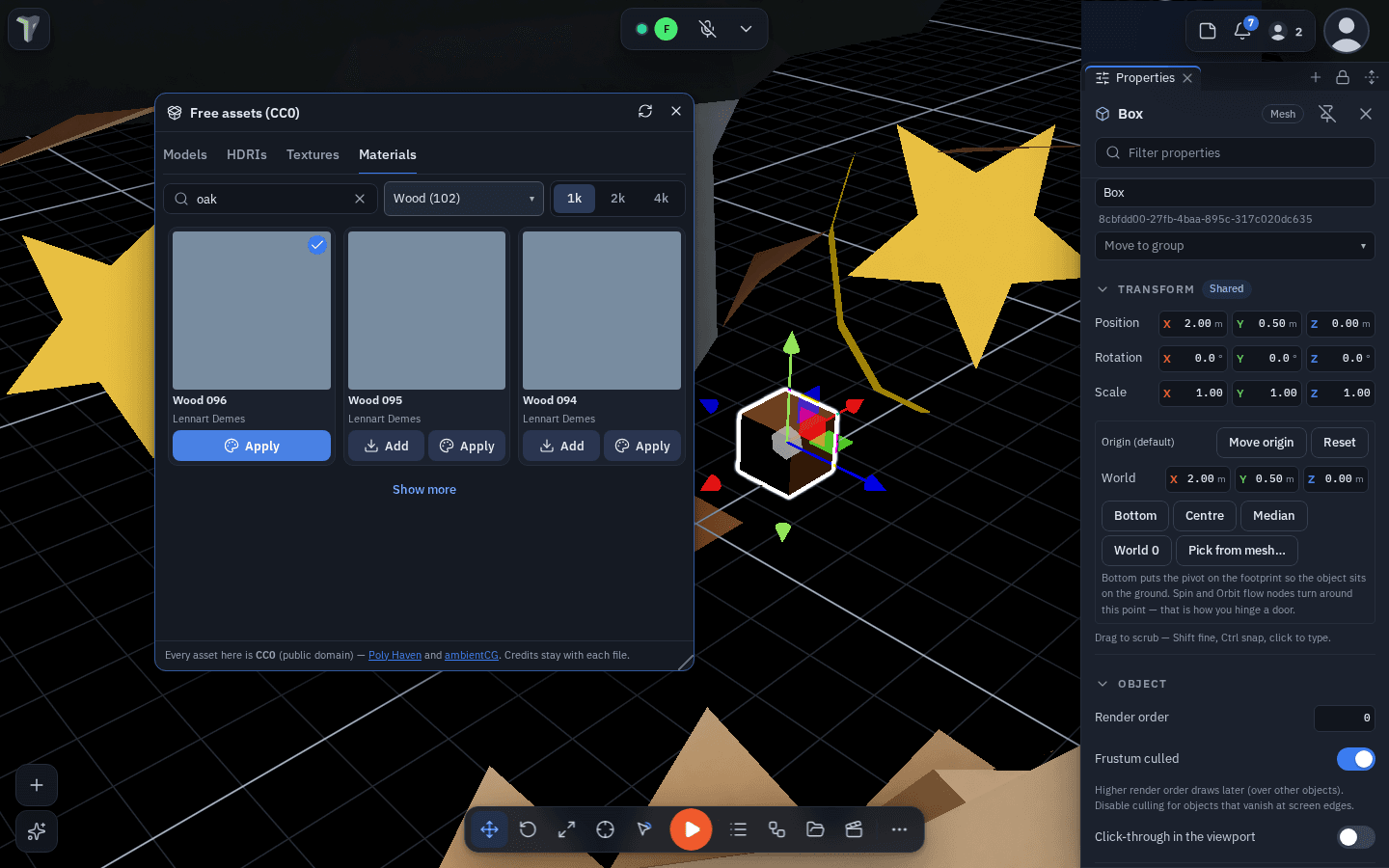Switch to the HDRIs tab

(x=247, y=154)
